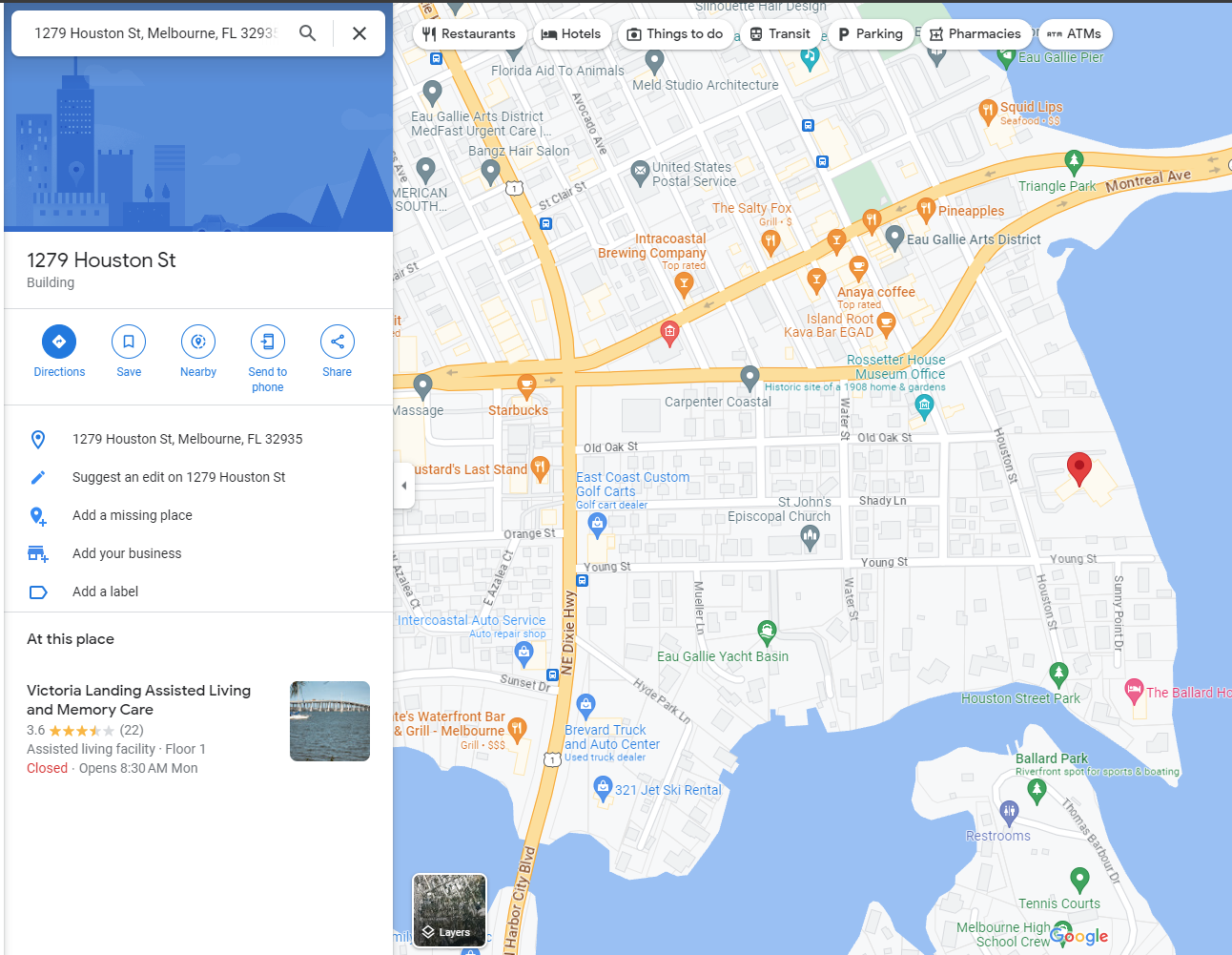Click Anaya coffee pin
Screen dimensions: 1232x955
[858, 268]
